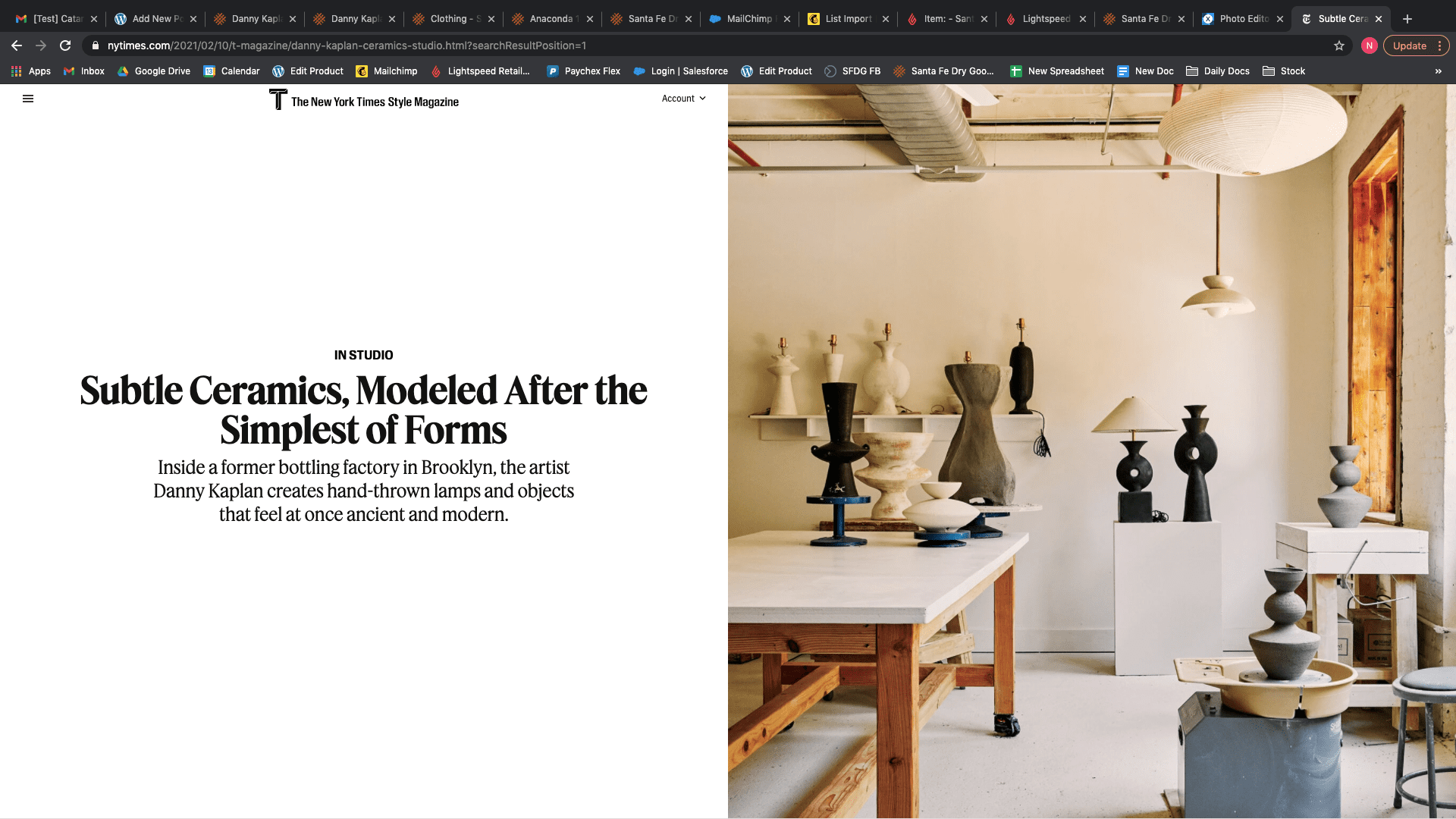Show hidden bookmarks with the chevron
The image size is (1456, 819).
[x=1439, y=71]
